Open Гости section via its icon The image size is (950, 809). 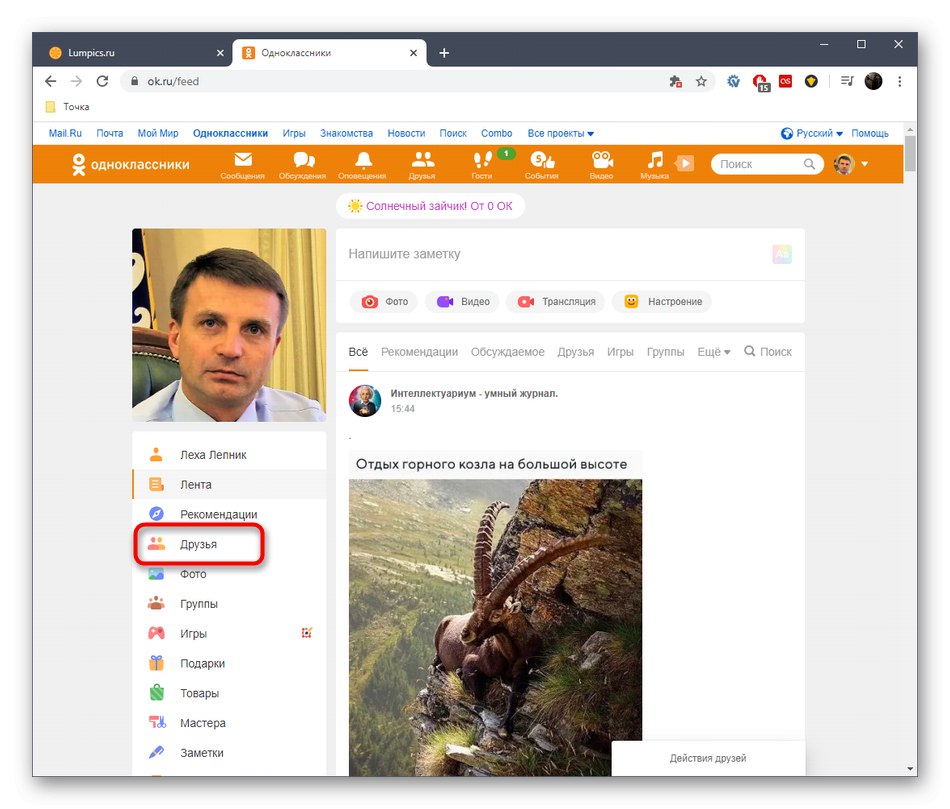[482, 163]
